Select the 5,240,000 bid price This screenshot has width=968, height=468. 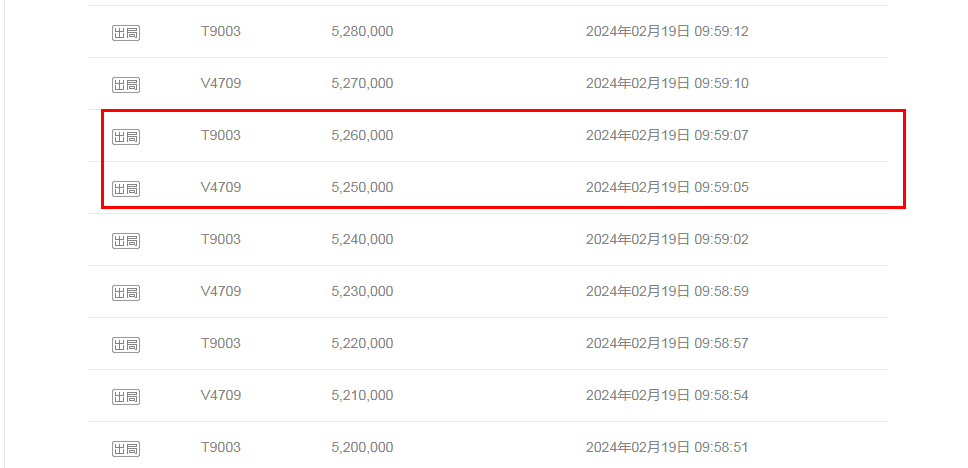[361, 239]
